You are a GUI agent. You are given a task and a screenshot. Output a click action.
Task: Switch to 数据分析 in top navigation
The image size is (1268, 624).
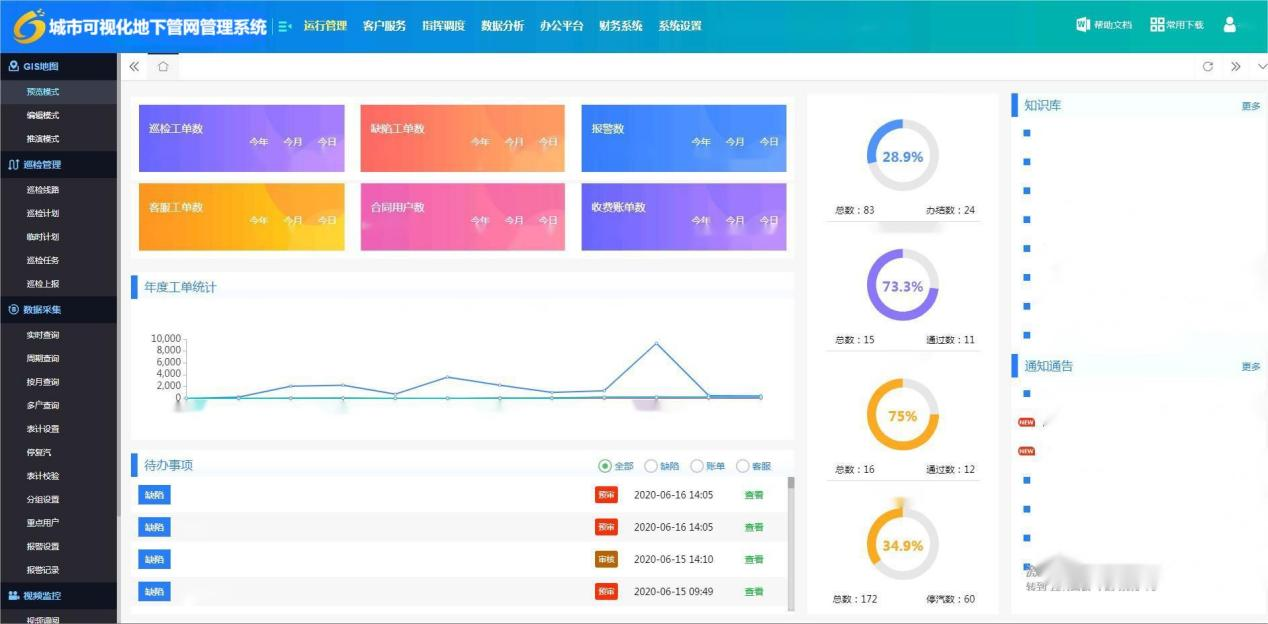502,26
